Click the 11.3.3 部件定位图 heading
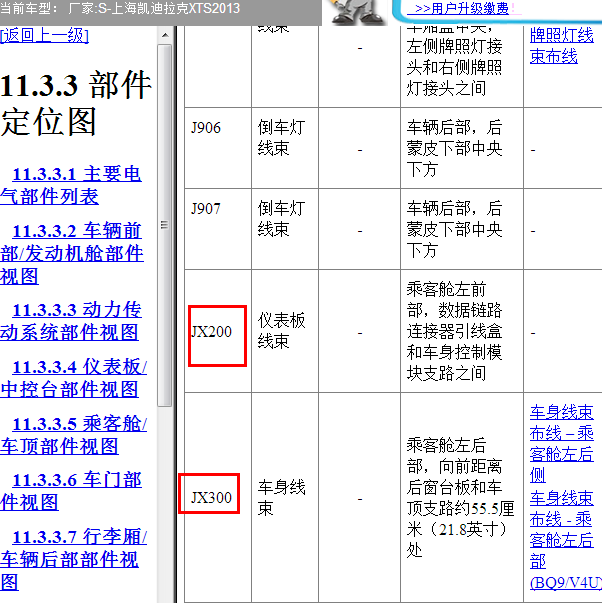Viewport: 602px width, 603px height. (76, 103)
